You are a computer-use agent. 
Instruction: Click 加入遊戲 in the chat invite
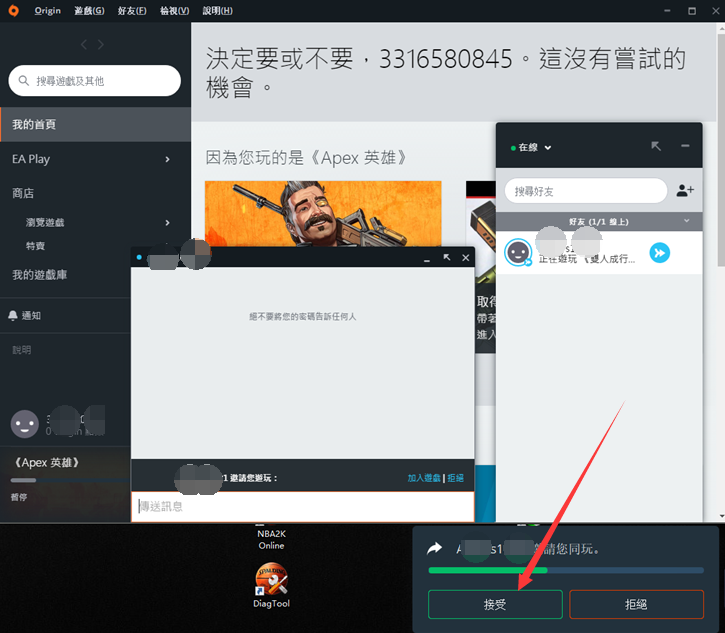pos(424,478)
